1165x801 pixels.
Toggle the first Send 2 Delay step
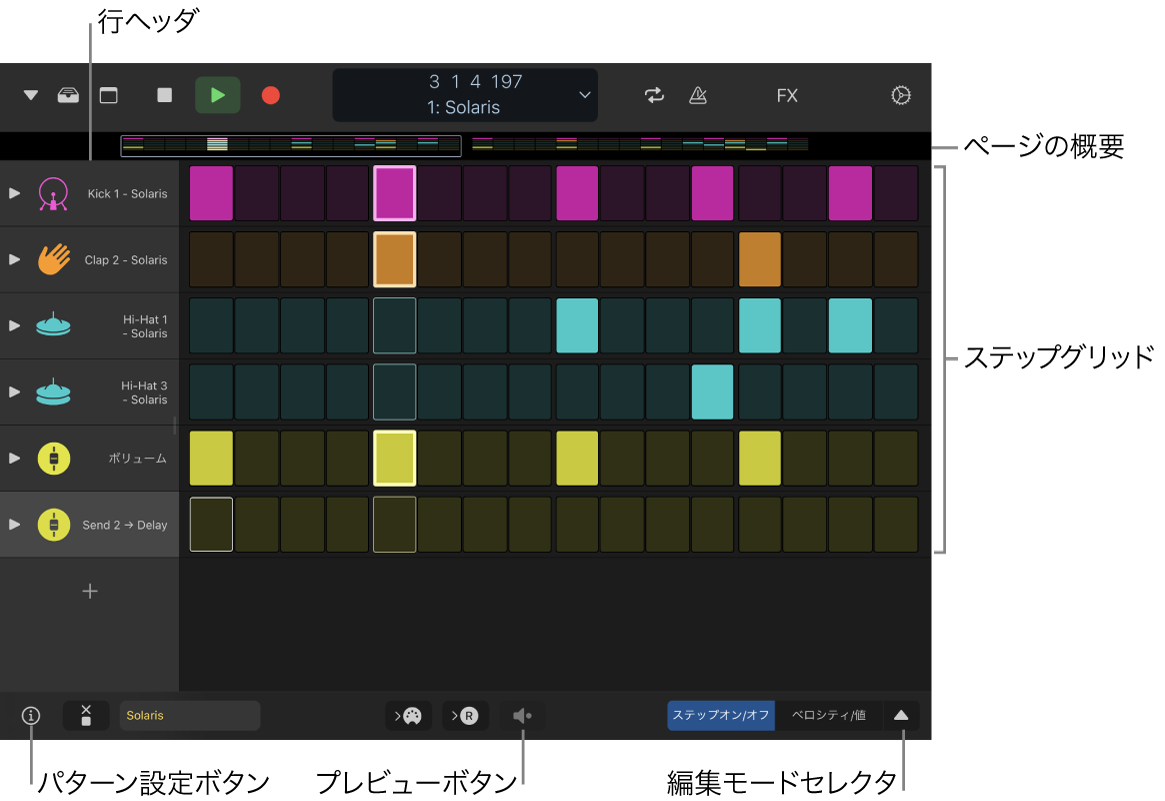click(211, 524)
